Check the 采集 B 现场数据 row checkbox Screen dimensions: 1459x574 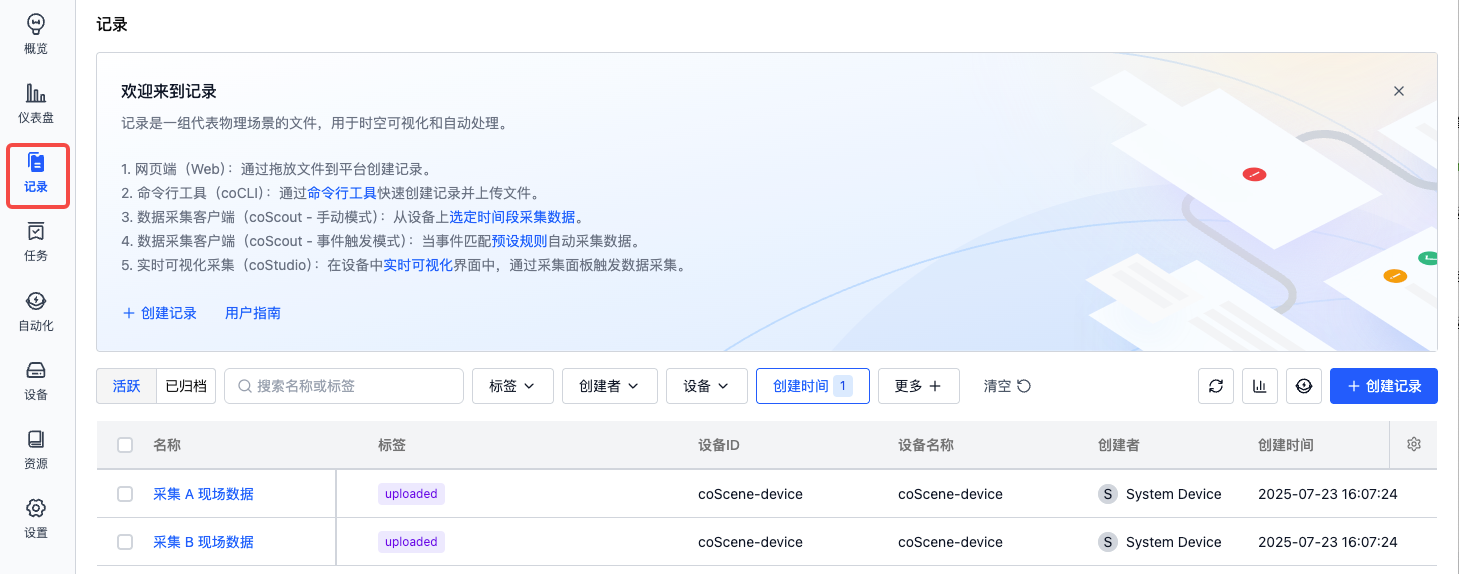125,542
